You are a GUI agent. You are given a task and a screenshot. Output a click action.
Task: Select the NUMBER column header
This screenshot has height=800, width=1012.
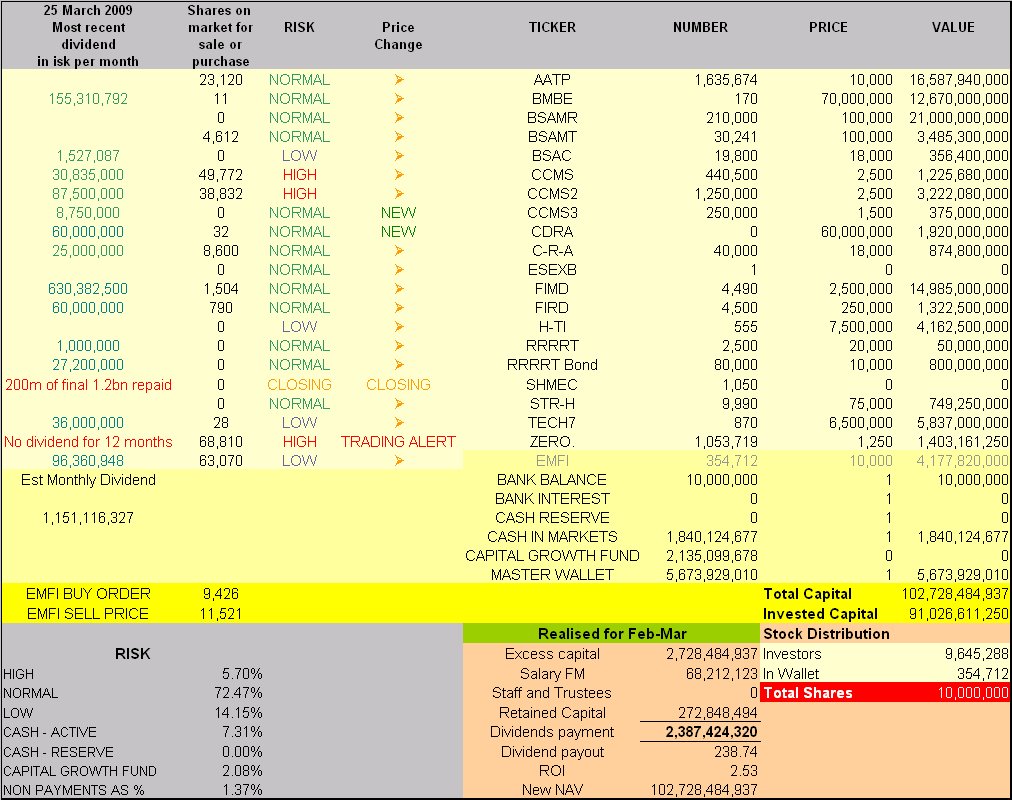tap(700, 27)
